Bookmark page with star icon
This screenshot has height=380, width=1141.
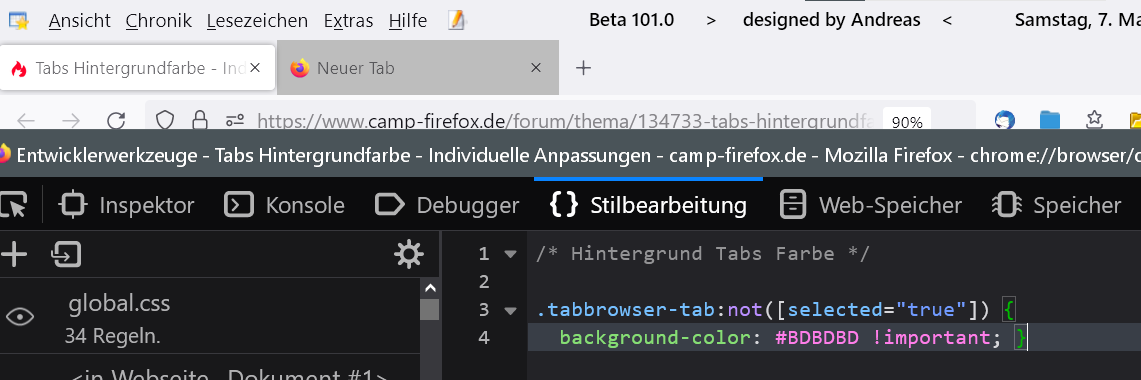1094,119
